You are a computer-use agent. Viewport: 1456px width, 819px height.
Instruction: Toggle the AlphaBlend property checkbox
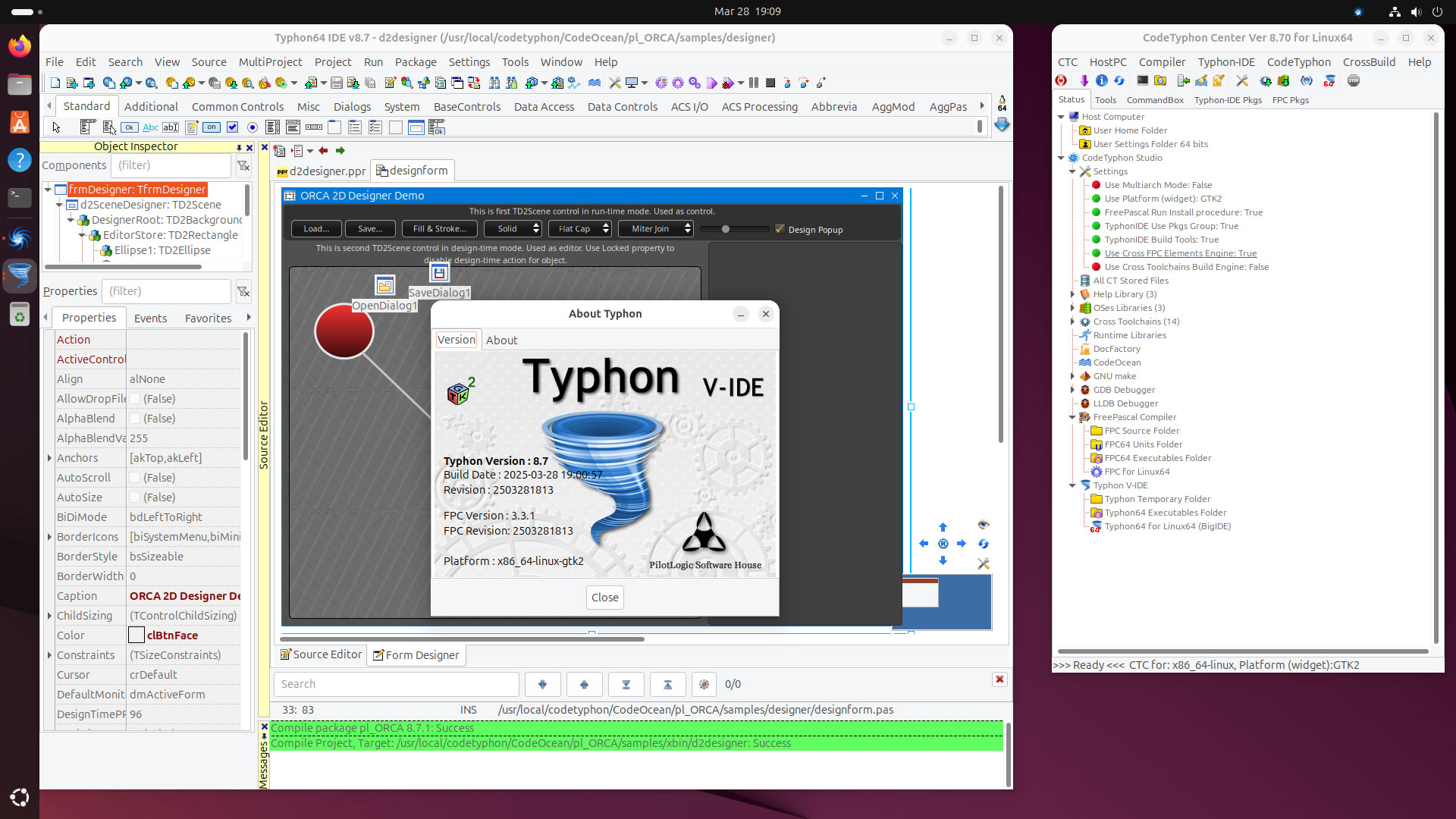(135, 419)
